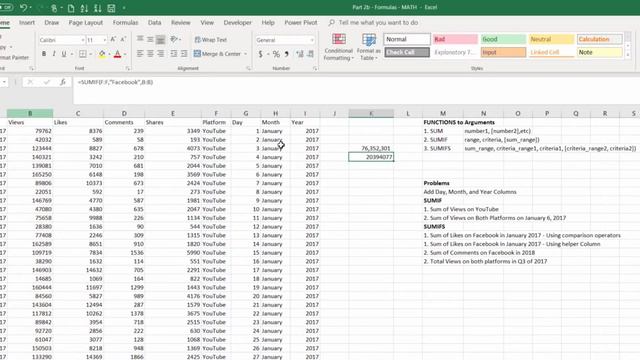
Task: Toggle Wrap Text on the selected cell
Action: (x=211, y=40)
